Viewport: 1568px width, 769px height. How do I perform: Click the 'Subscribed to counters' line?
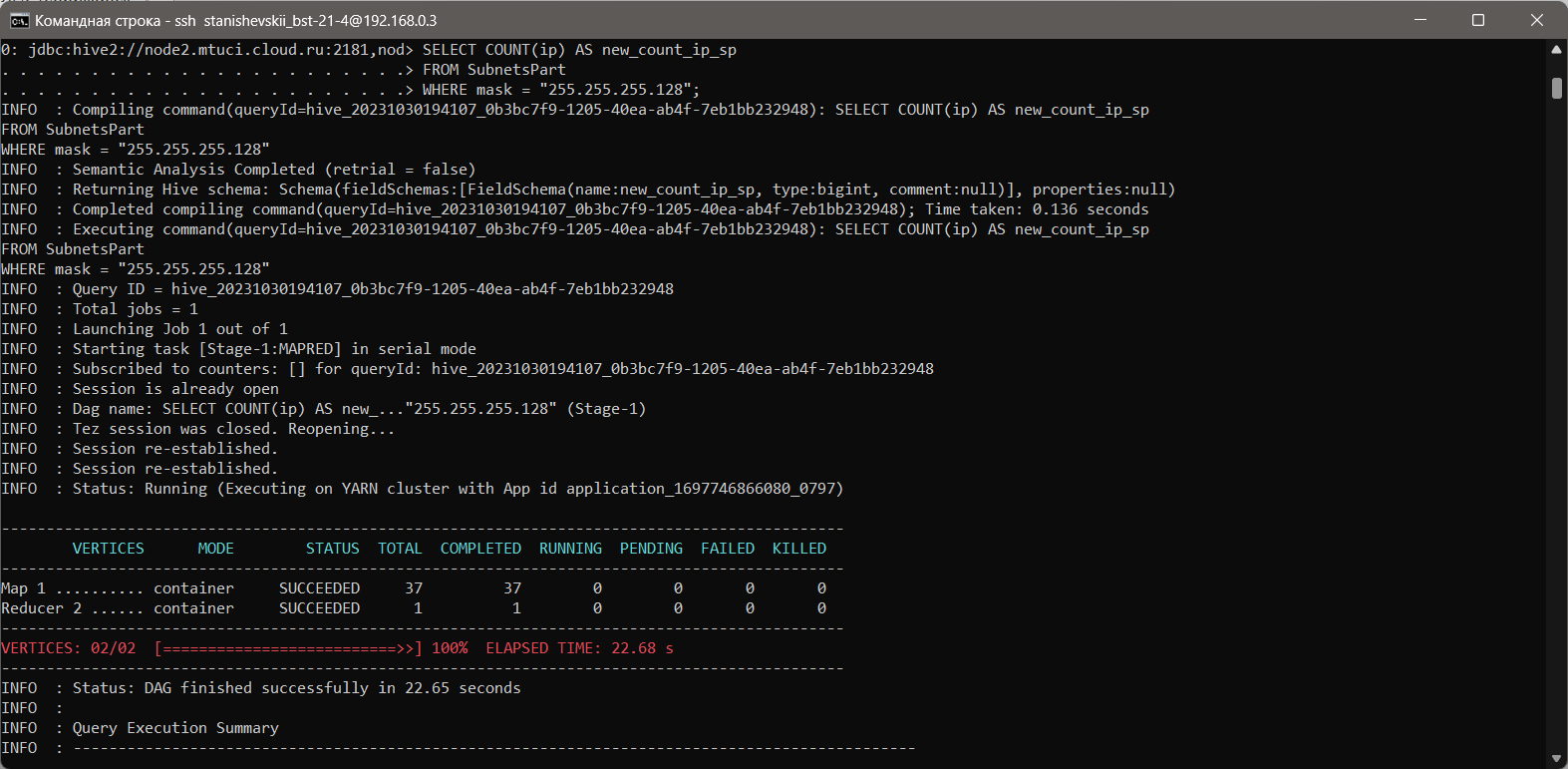point(468,369)
